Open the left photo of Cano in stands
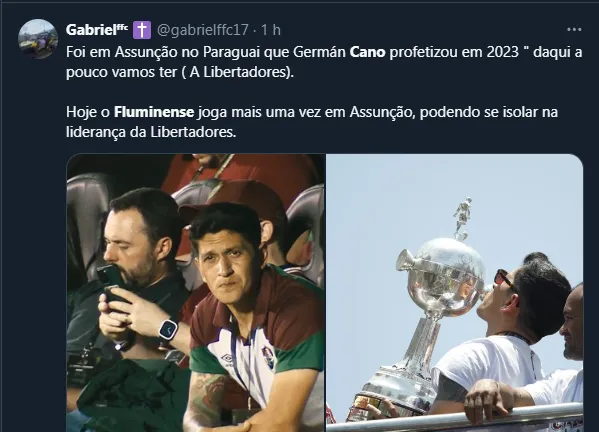This screenshot has height=432, width=599. pos(196,293)
